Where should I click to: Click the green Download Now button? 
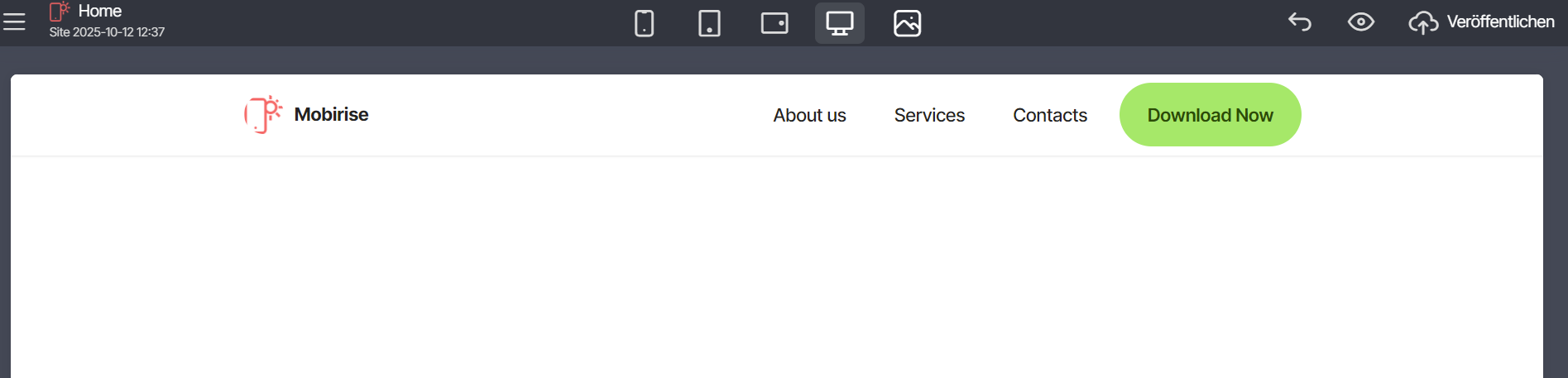click(x=1210, y=115)
